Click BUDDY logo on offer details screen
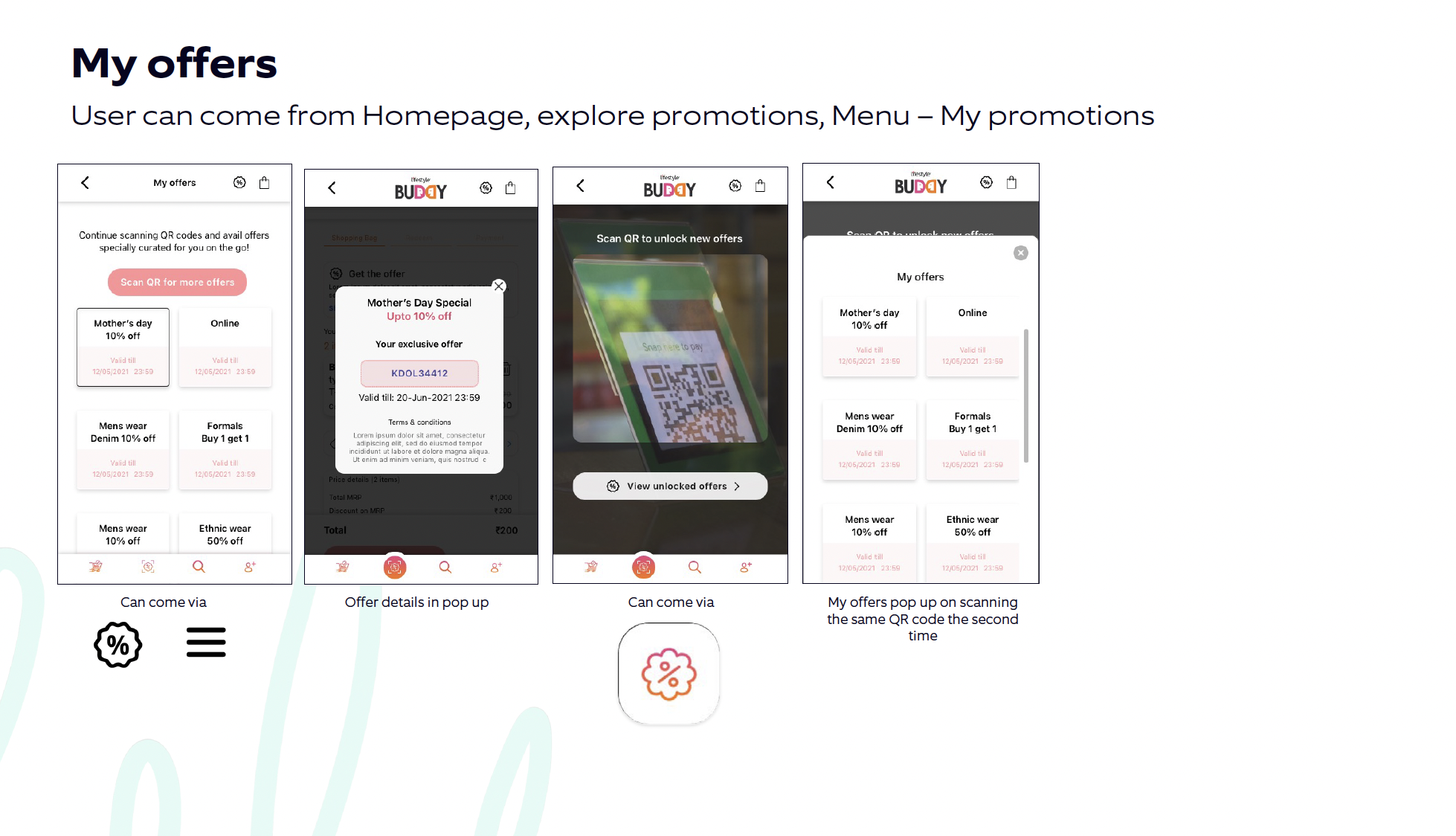Screen dimensions: 1456x836 pyautogui.click(x=420, y=189)
